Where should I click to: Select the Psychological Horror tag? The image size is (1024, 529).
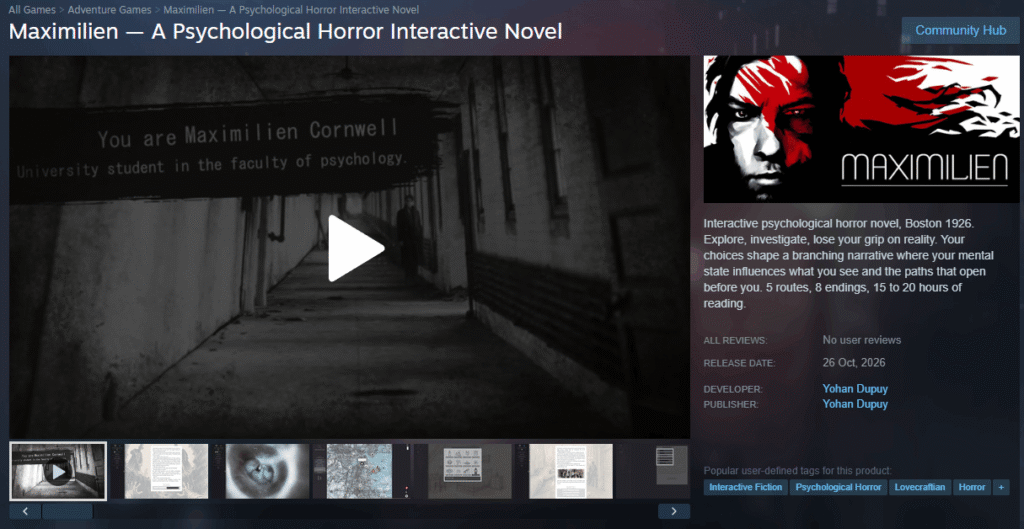click(839, 487)
